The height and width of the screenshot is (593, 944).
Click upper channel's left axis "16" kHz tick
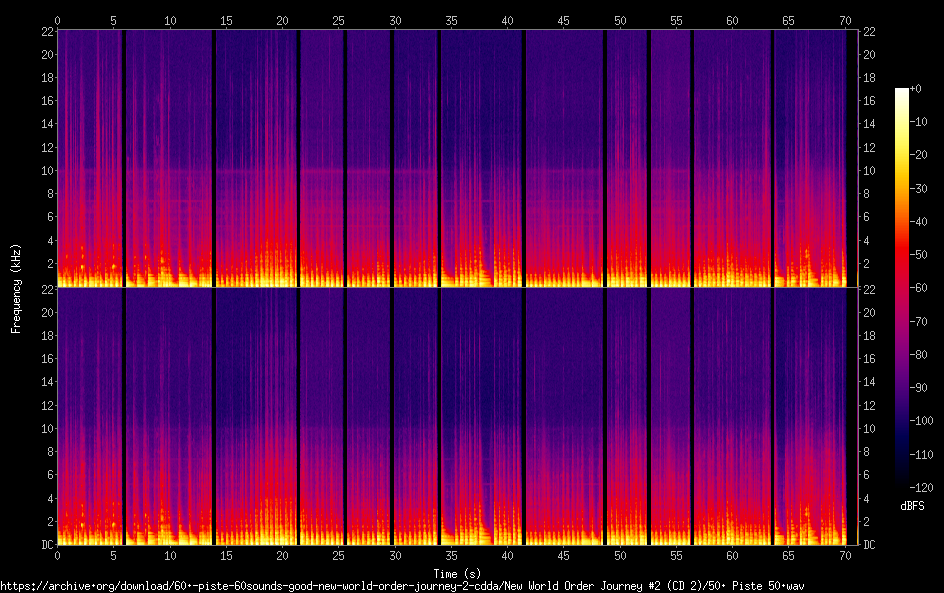tap(48, 101)
